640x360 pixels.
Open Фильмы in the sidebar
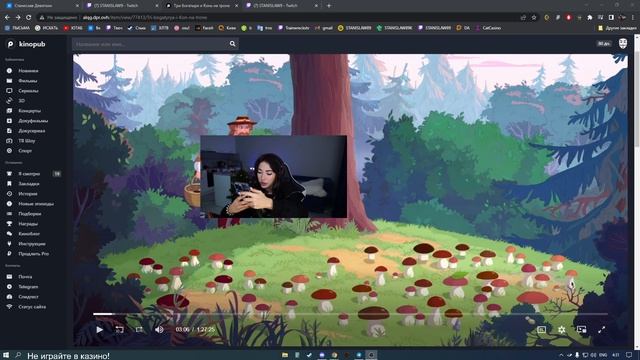coord(27,81)
